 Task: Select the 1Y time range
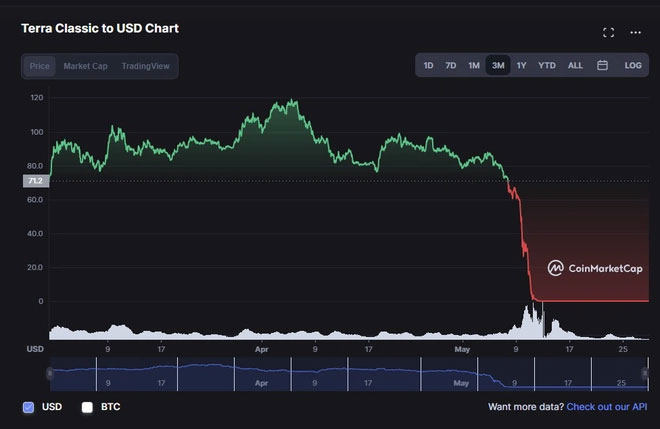pyautogui.click(x=521, y=65)
